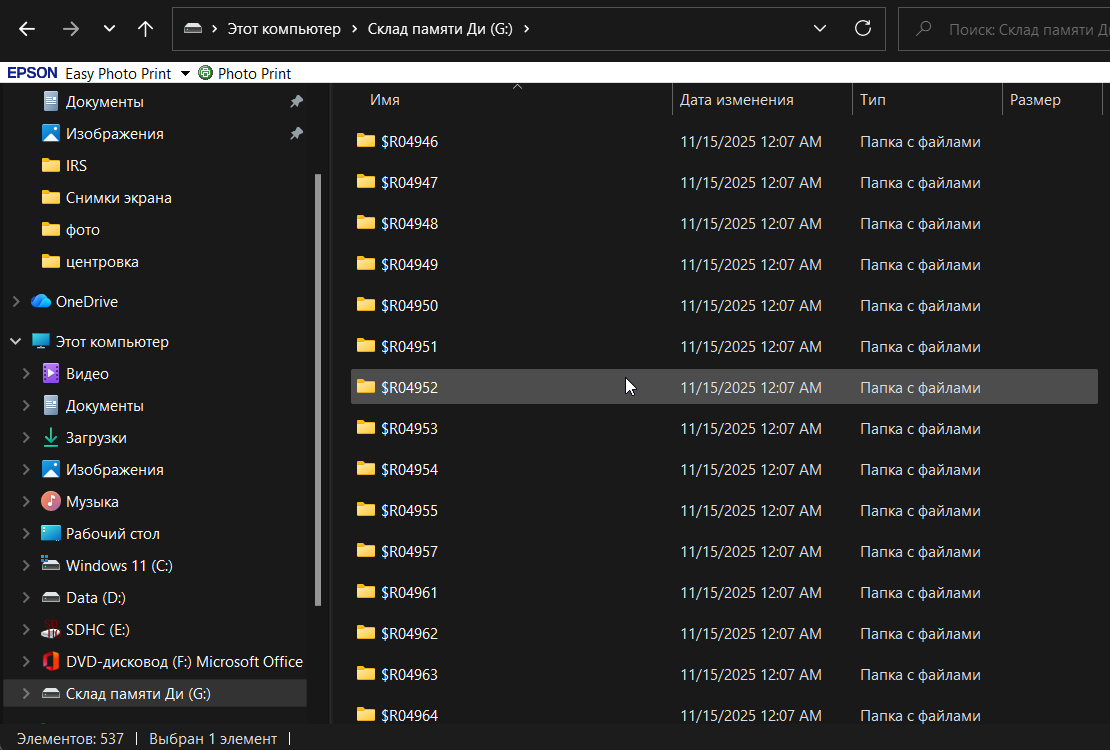Click folder icon of $R04949
1110x750 pixels.
click(365, 263)
